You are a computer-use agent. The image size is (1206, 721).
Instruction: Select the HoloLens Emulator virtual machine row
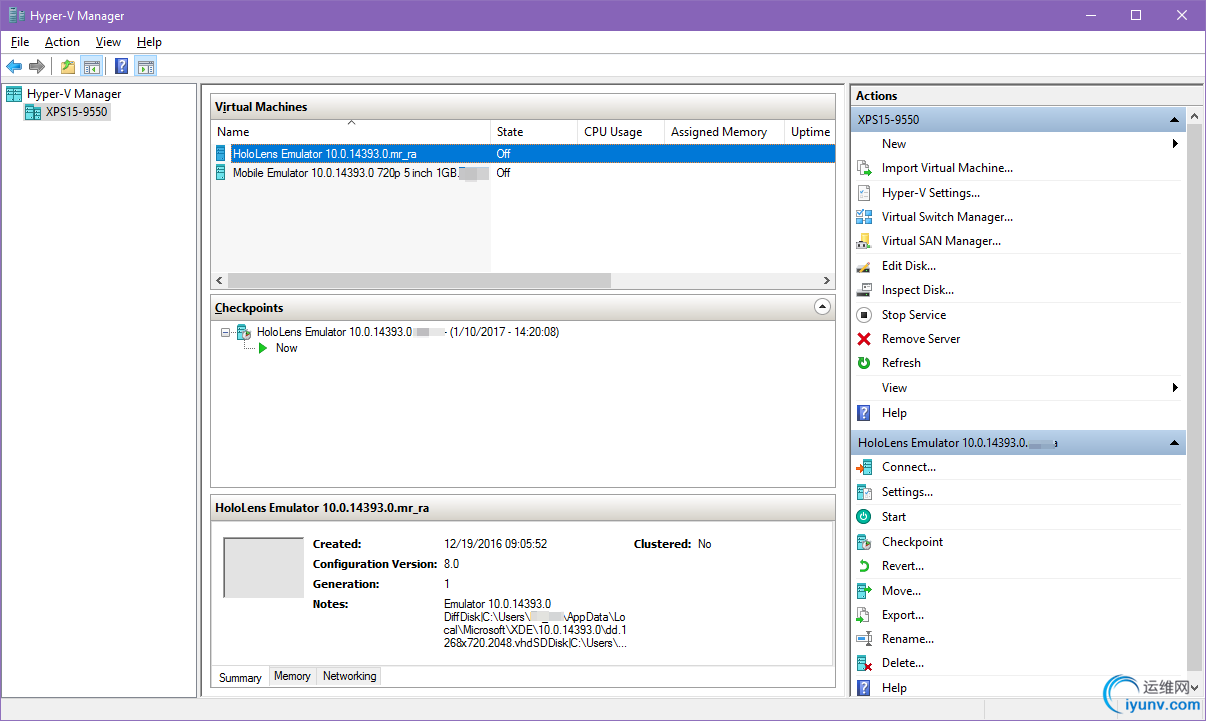[523, 154]
